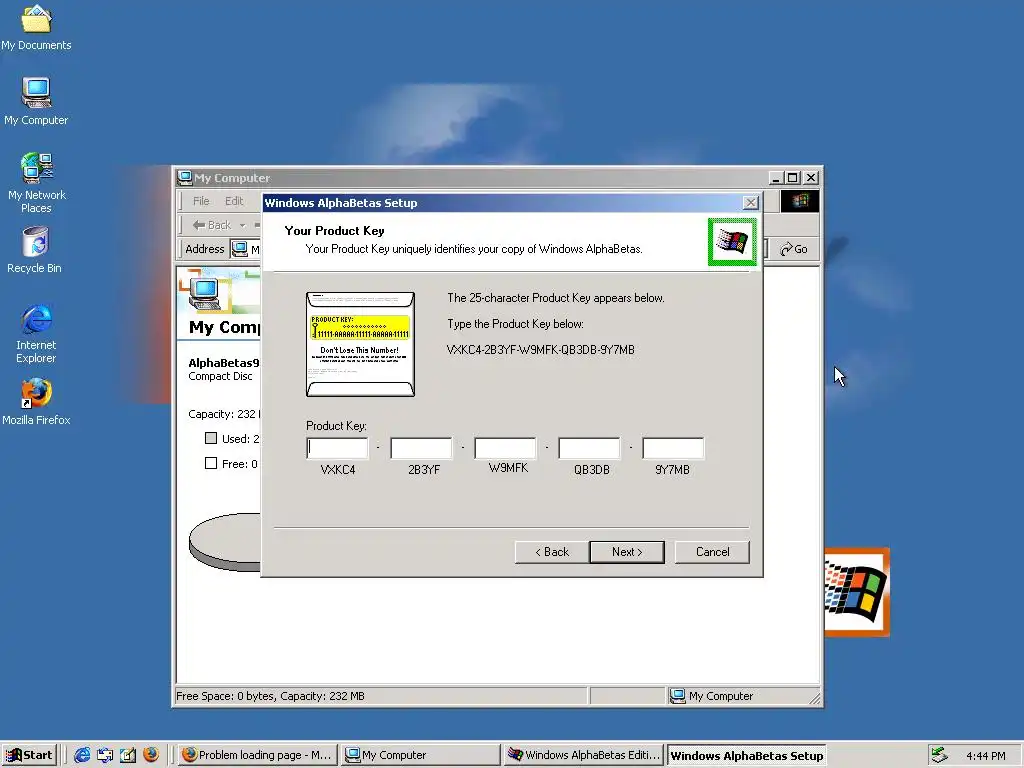The height and width of the screenshot is (768, 1024).
Task: Click the My Computer title bar icon
Action: coord(185,178)
